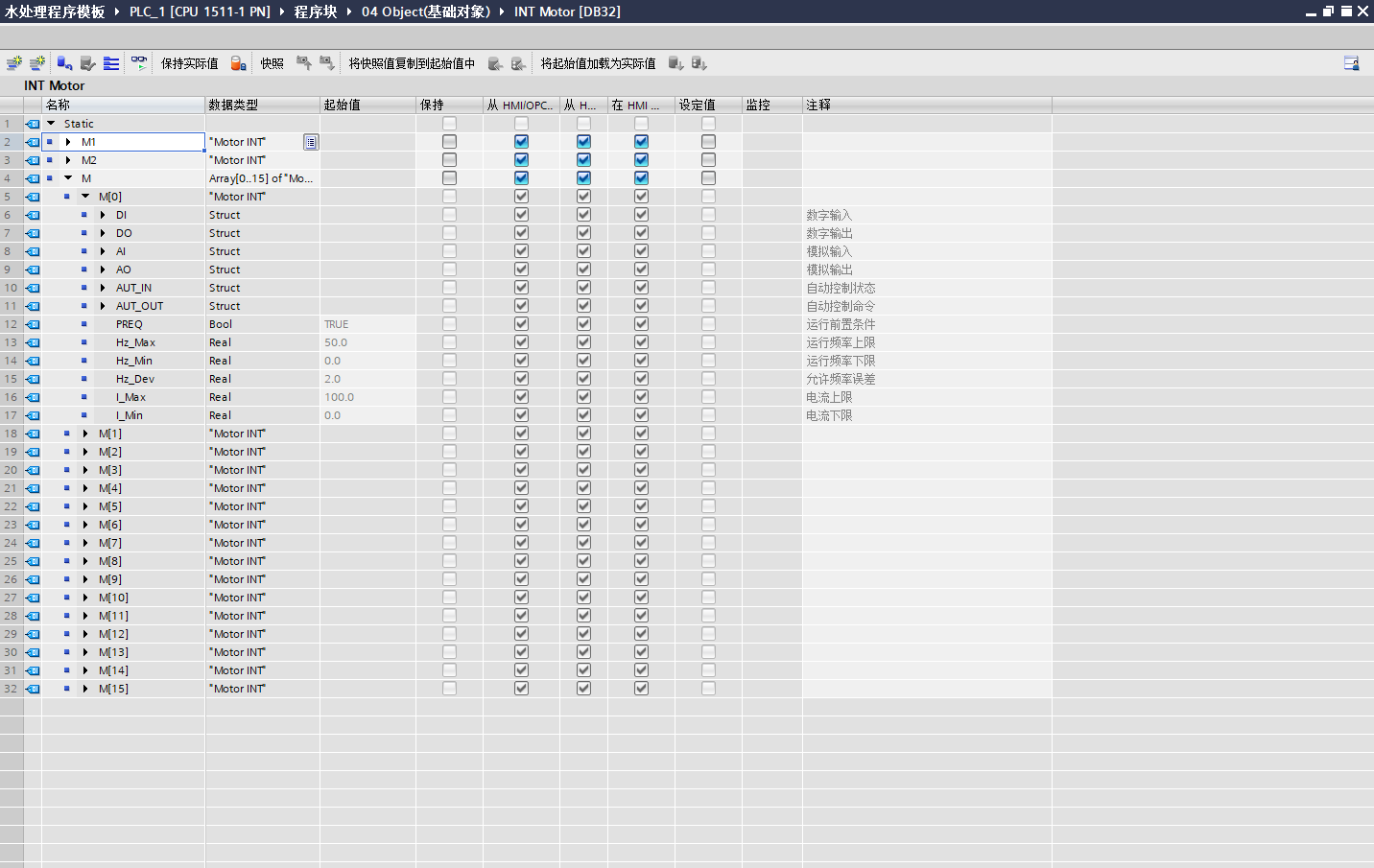
Task: Click the 保持实际值 button
Action: pos(188,62)
